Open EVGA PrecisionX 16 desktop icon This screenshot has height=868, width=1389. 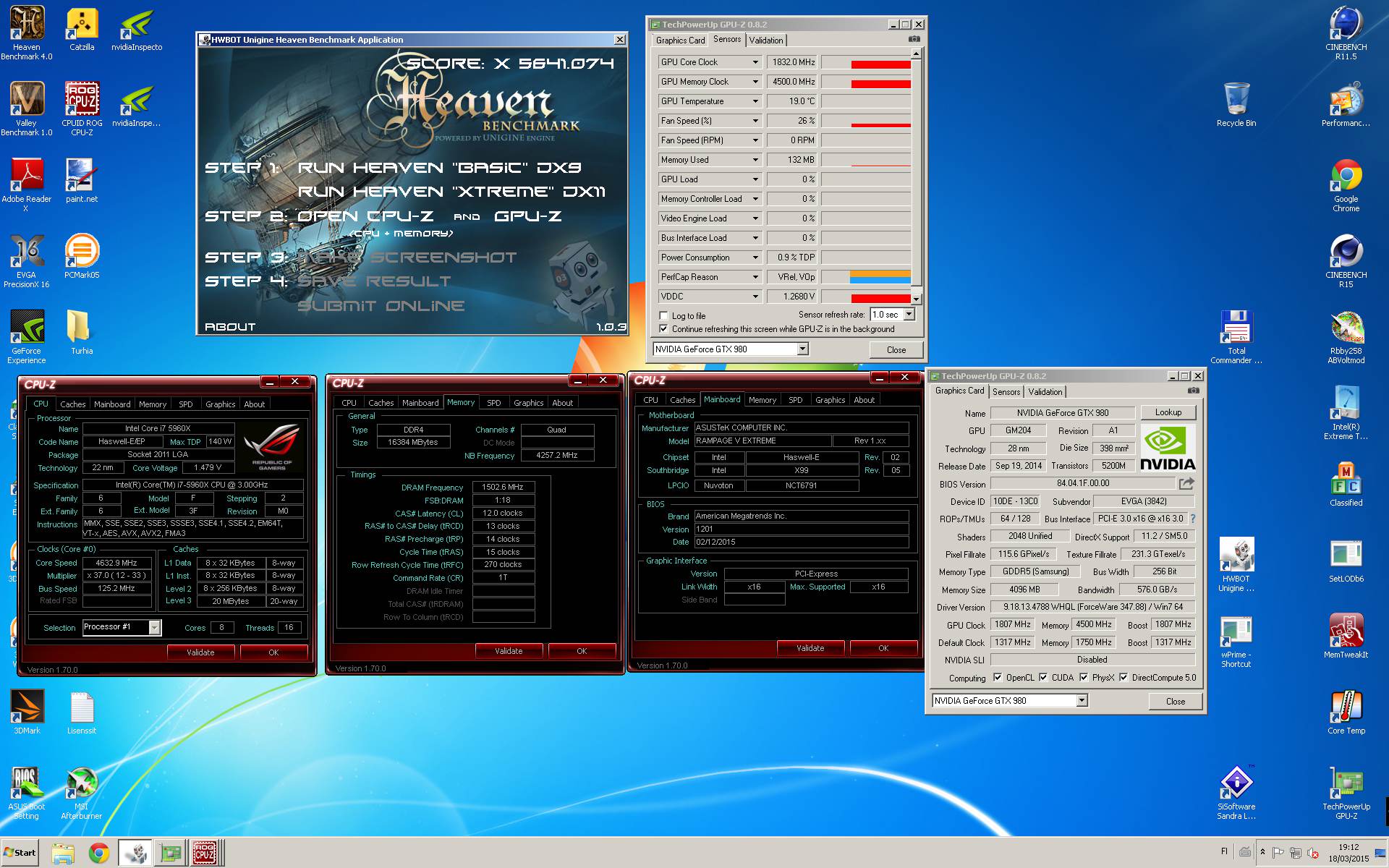[27, 260]
